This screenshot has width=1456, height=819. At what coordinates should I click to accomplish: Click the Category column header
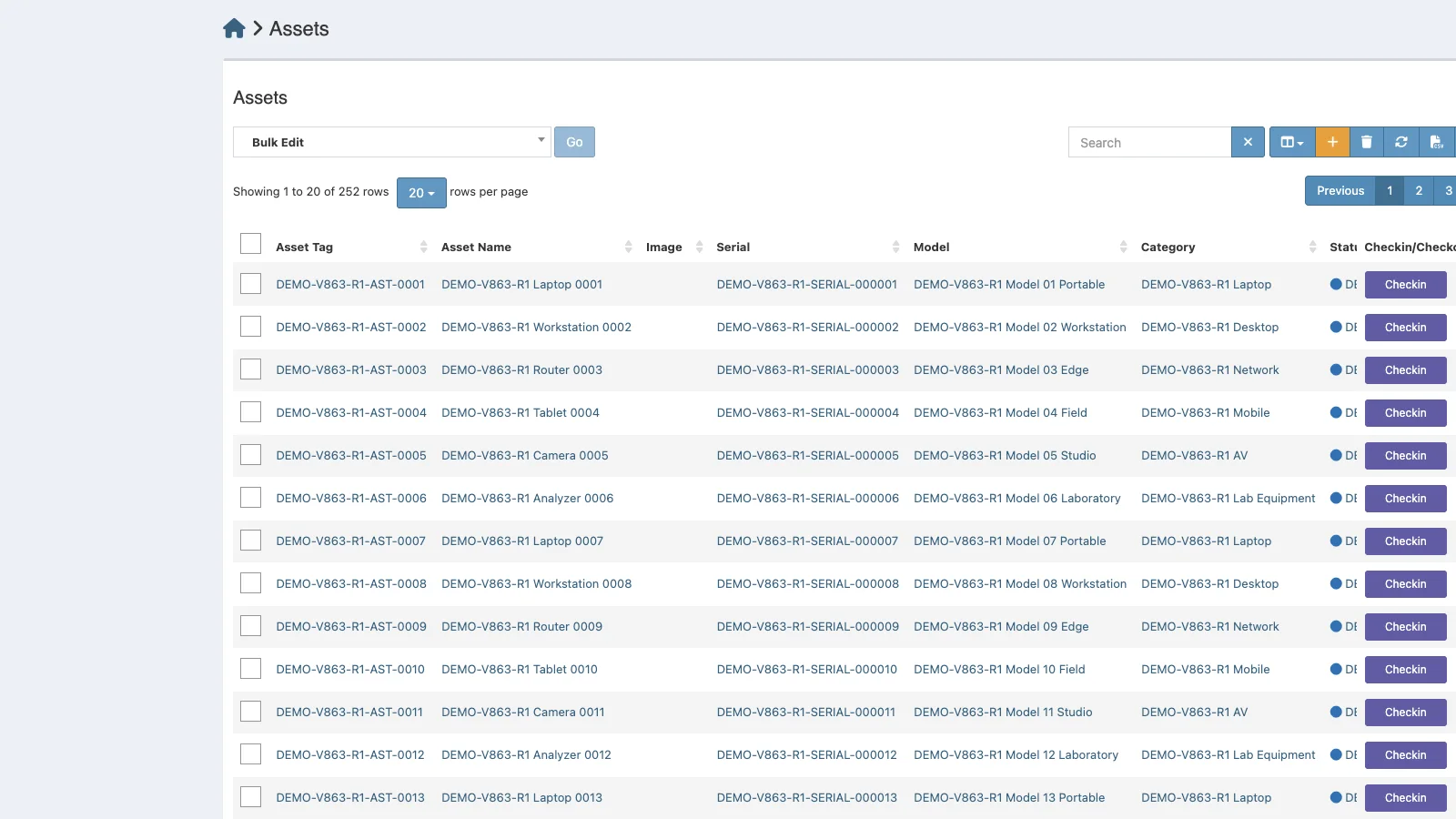point(1168,247)
